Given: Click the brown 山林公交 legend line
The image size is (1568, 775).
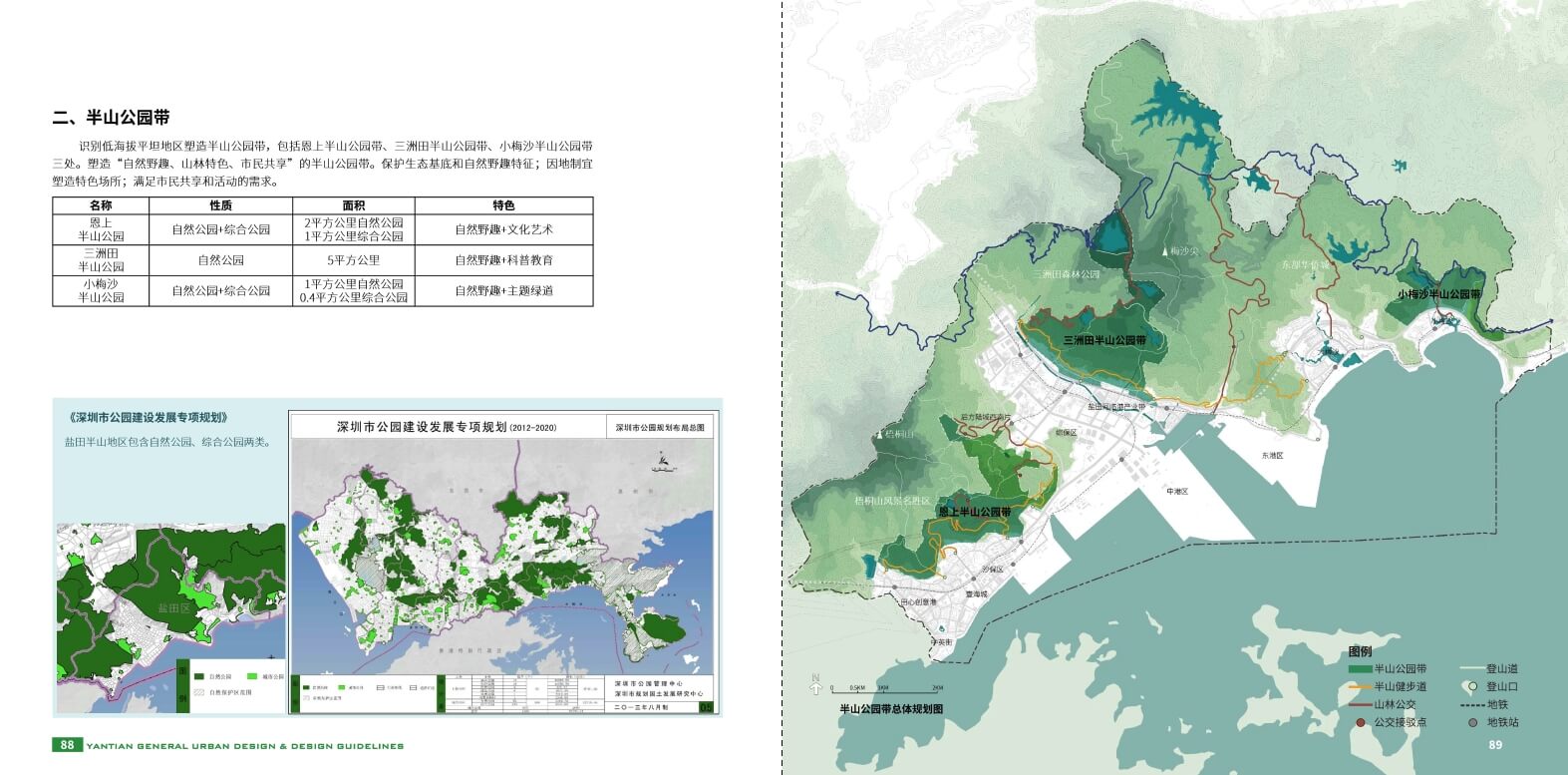Looking at the screenshot, I should 1360,705.
